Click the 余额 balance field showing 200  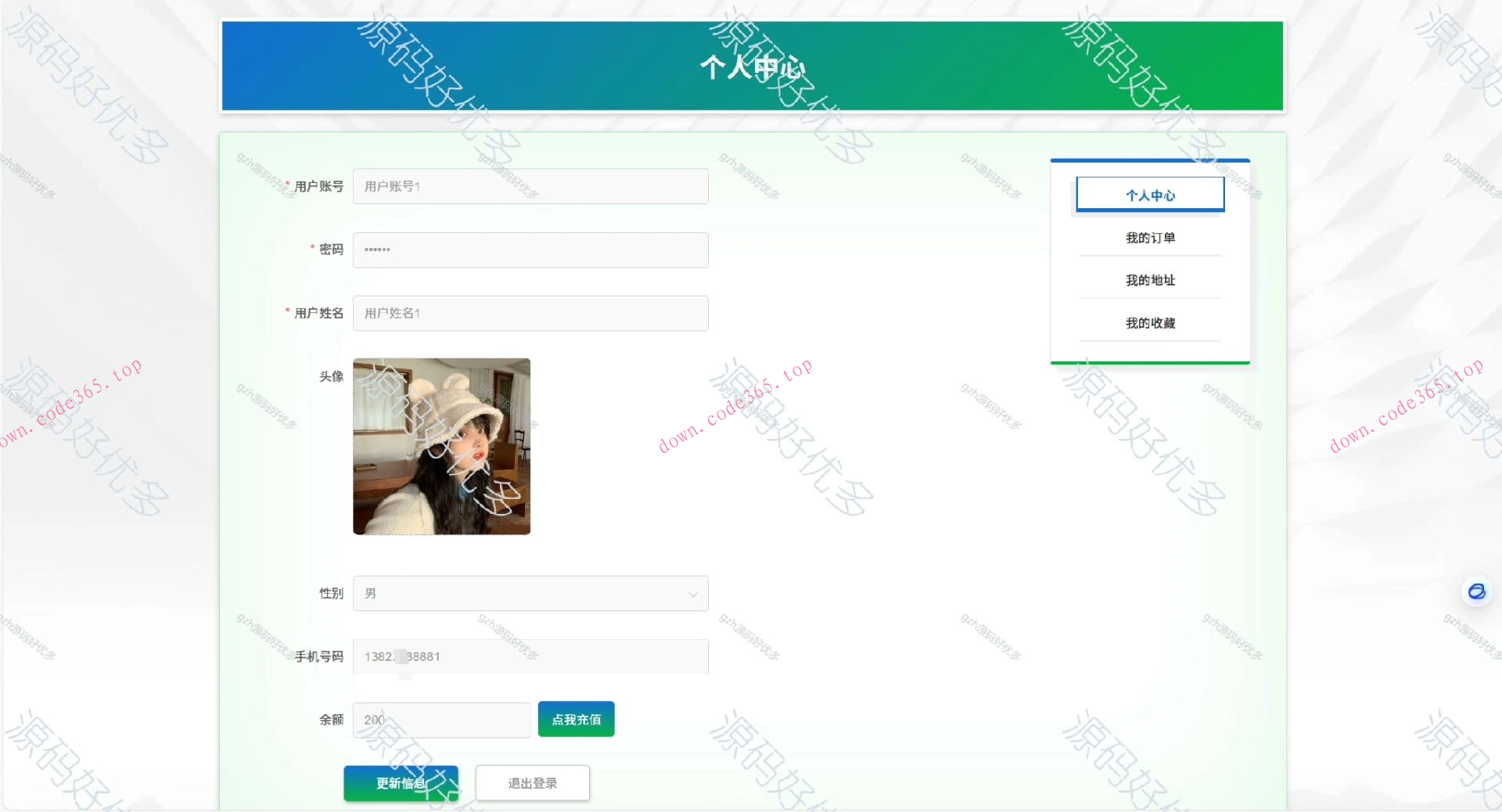tap(441, 720)
